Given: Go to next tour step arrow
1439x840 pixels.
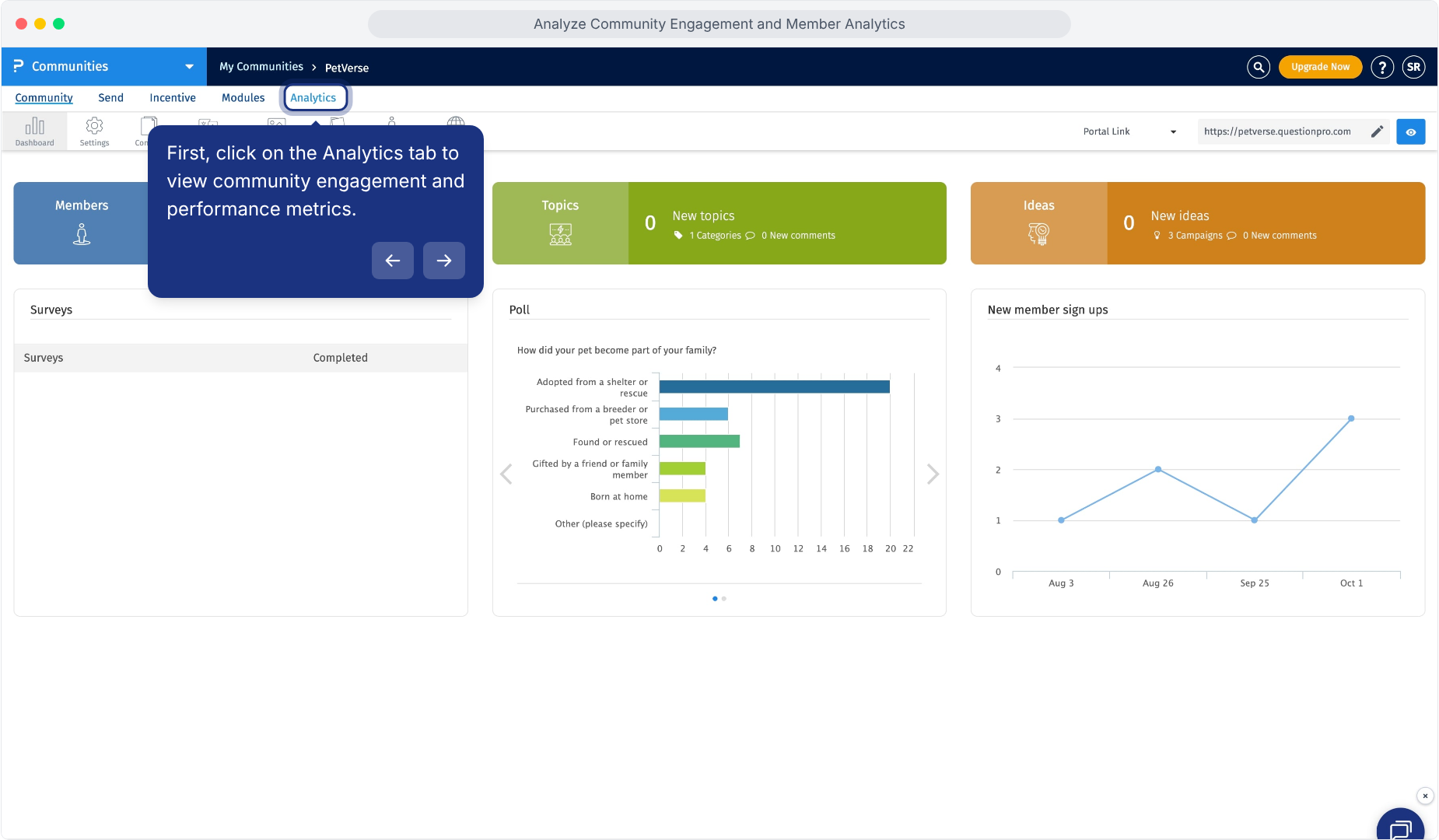Looking at the screenshot, I should click(x=444, y=261).
